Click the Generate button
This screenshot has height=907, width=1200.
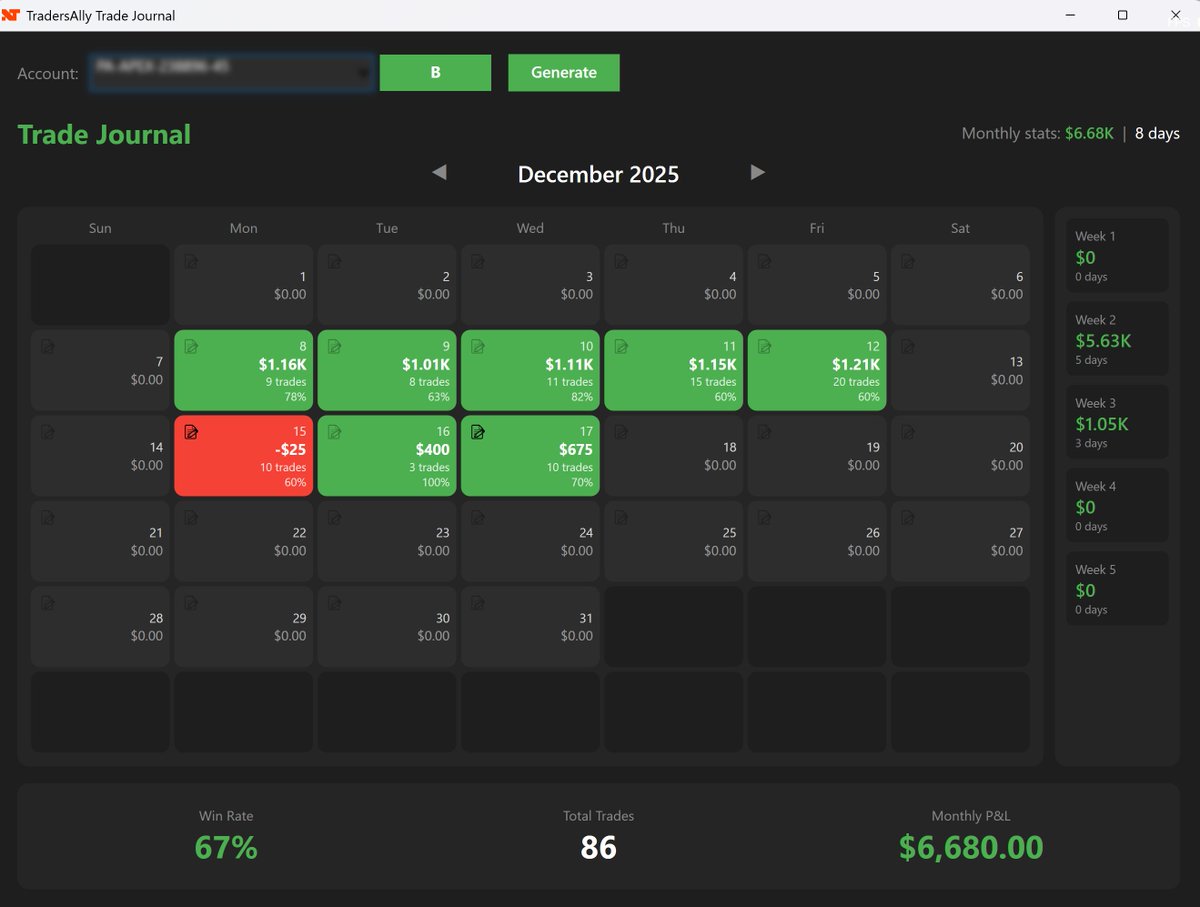(564, 73)
